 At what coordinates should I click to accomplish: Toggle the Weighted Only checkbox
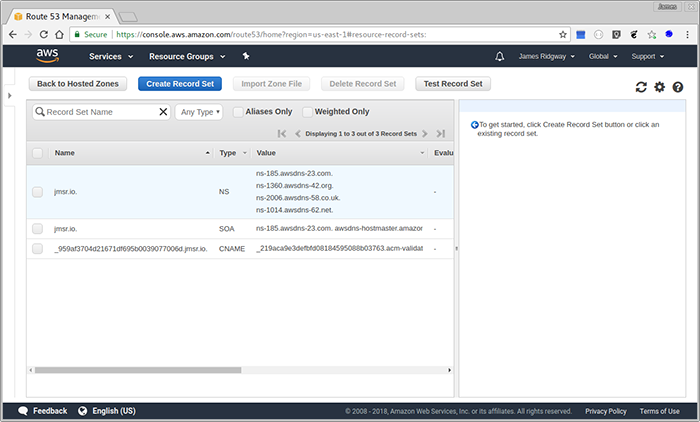(307, 112)
